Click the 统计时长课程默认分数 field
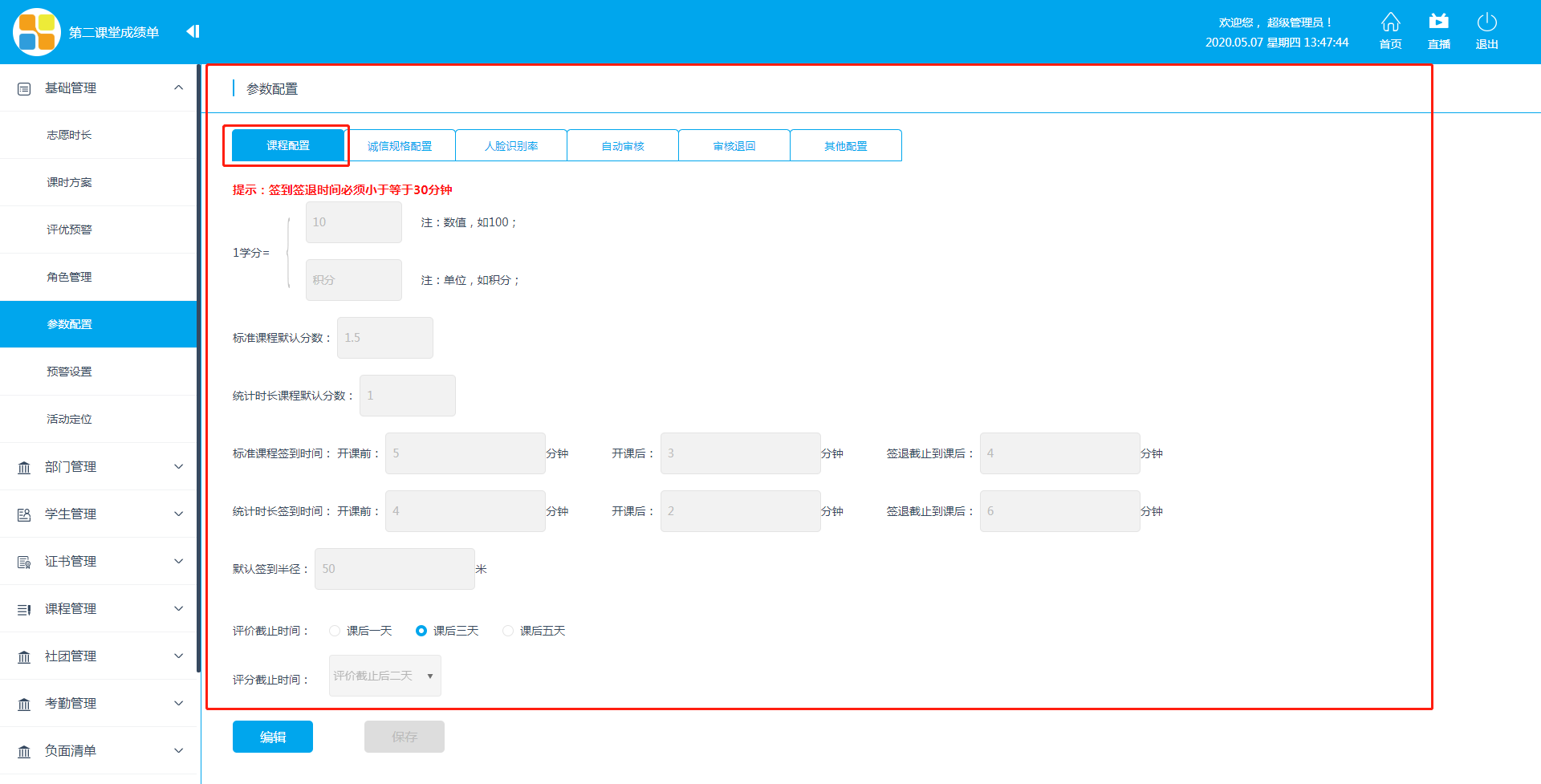 [408, 396]
